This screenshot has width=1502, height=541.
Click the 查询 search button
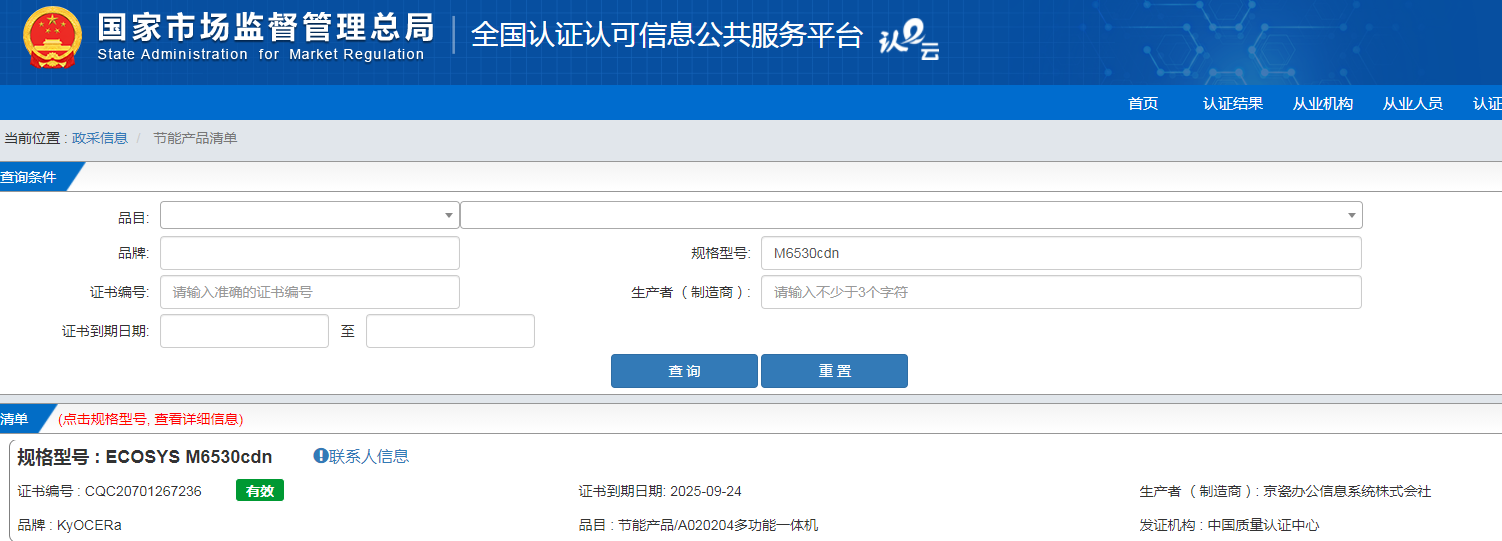(684, 371)
